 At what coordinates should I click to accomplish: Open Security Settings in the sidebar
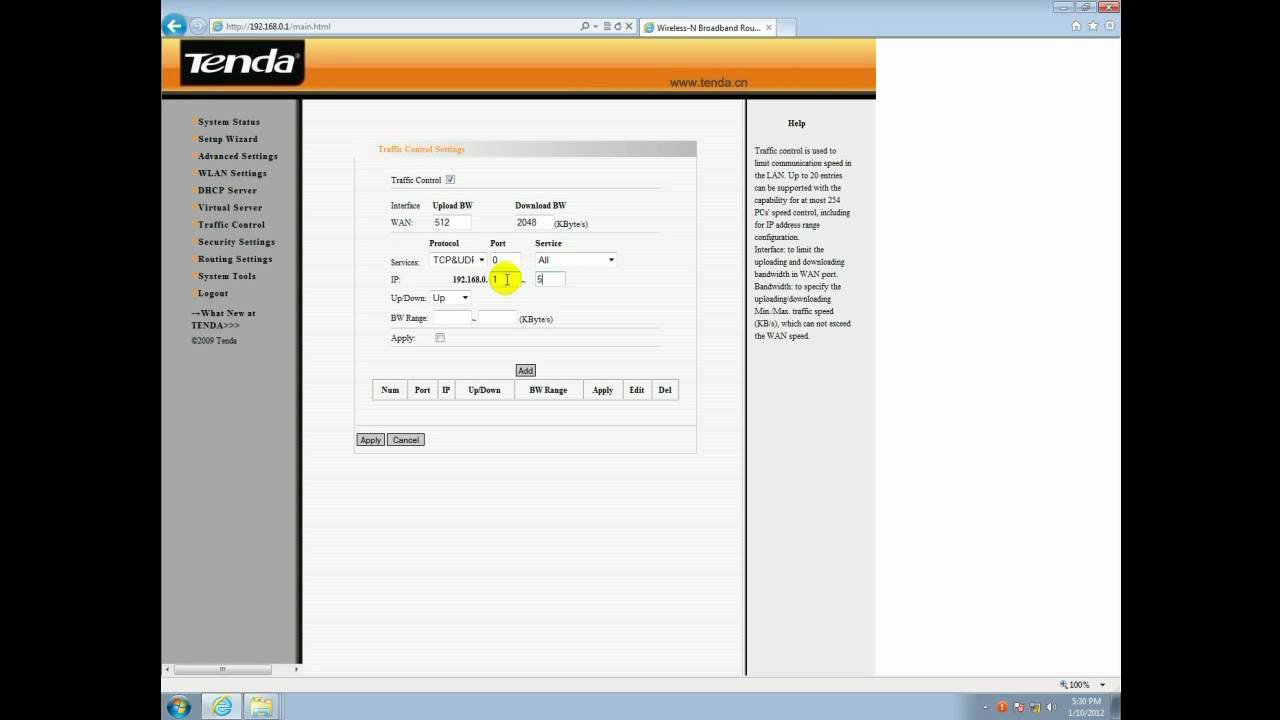pyautogui.click(x=236, y=242)
